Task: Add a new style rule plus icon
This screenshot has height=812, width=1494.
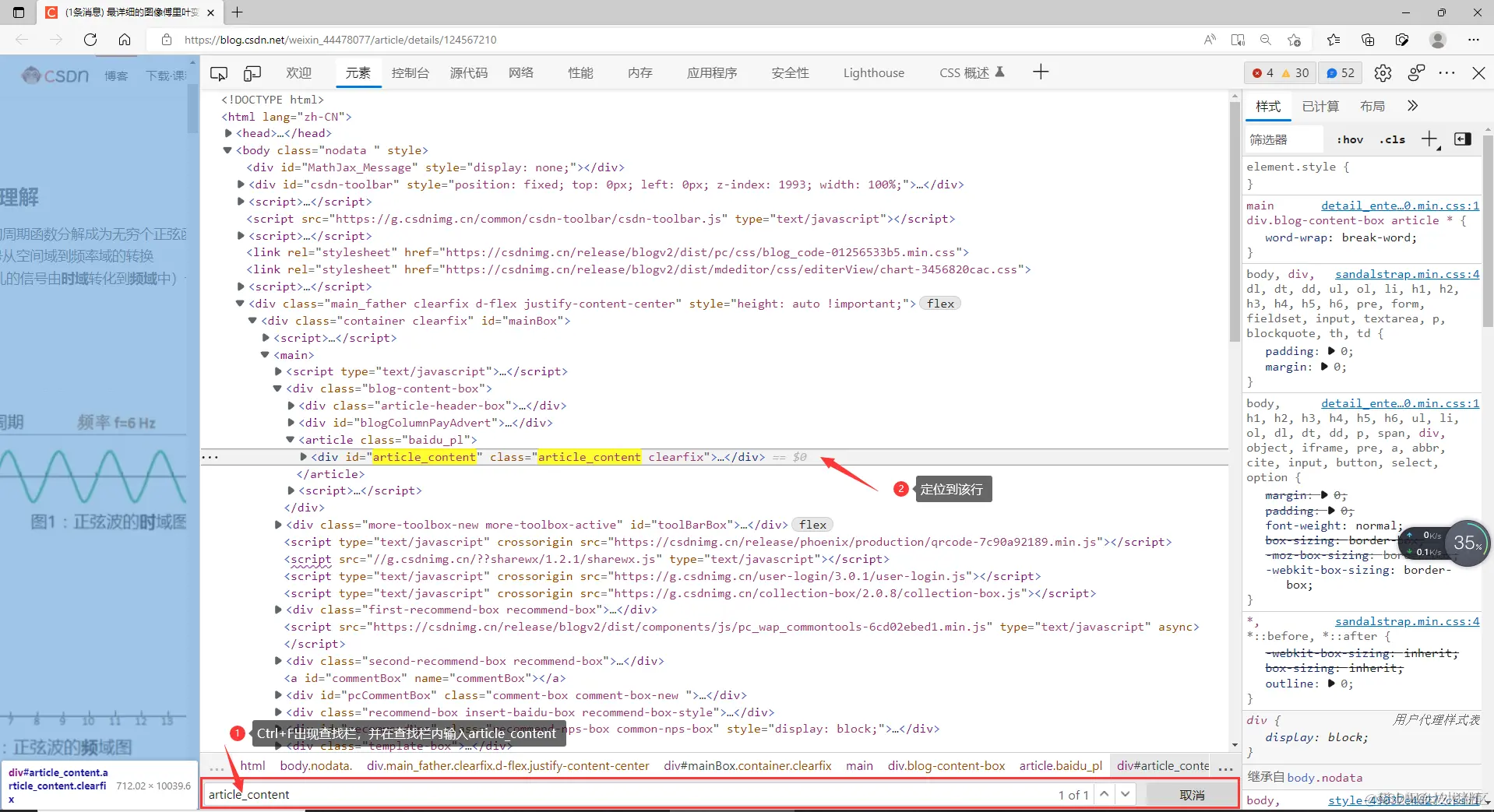Action: 1430,139
